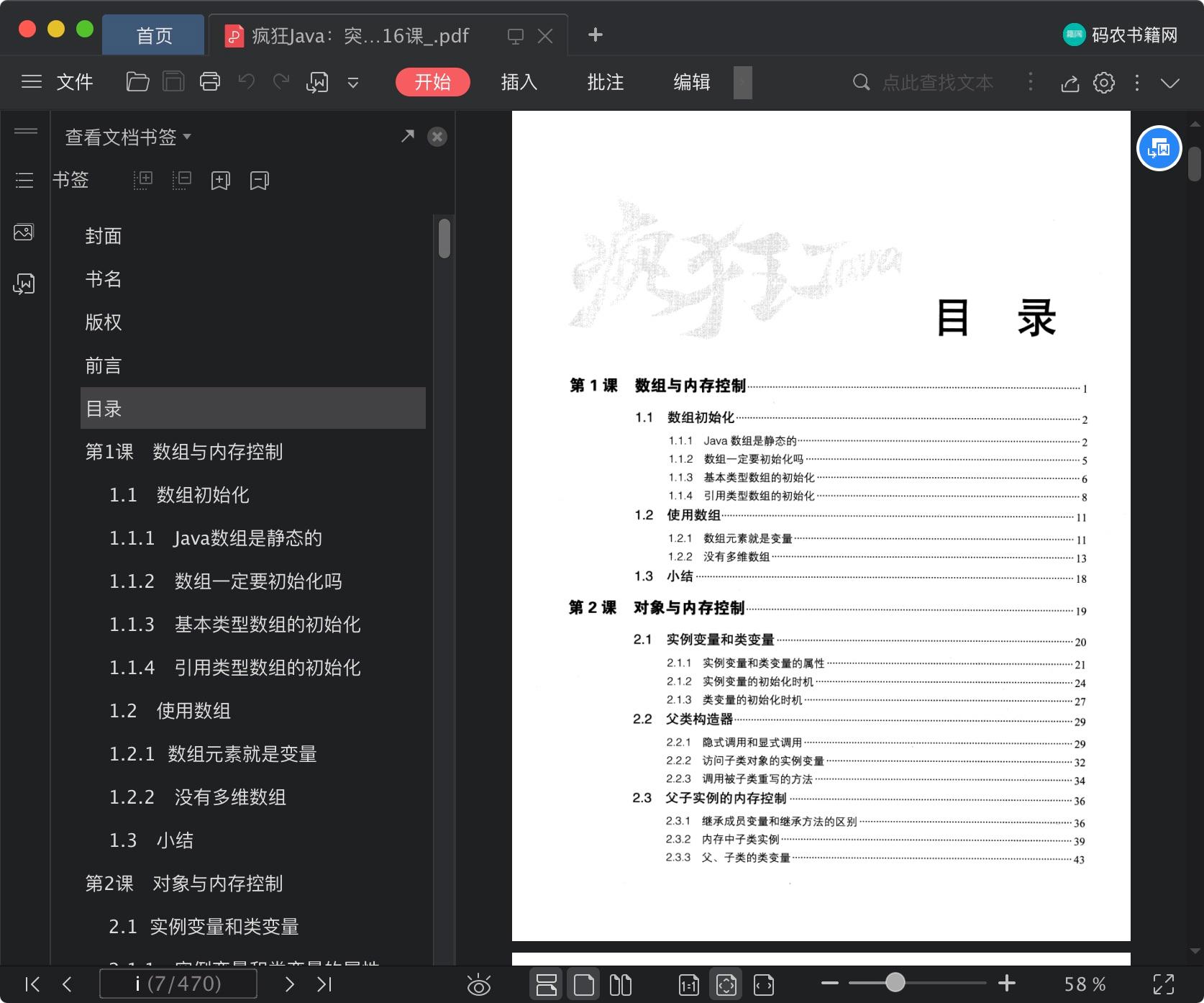Toggle eye protection mode icon
Screen dimensions: 1204x1003
(x=478, y=984)
